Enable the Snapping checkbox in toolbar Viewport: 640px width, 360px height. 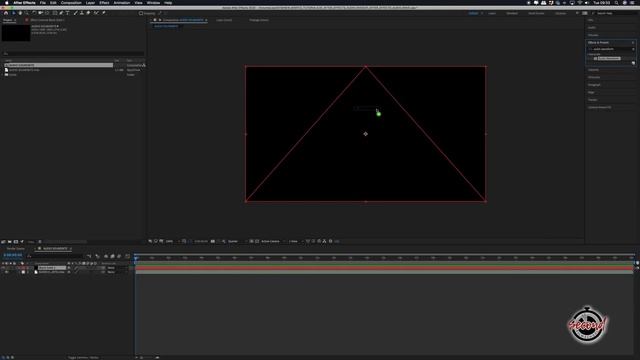141,13
